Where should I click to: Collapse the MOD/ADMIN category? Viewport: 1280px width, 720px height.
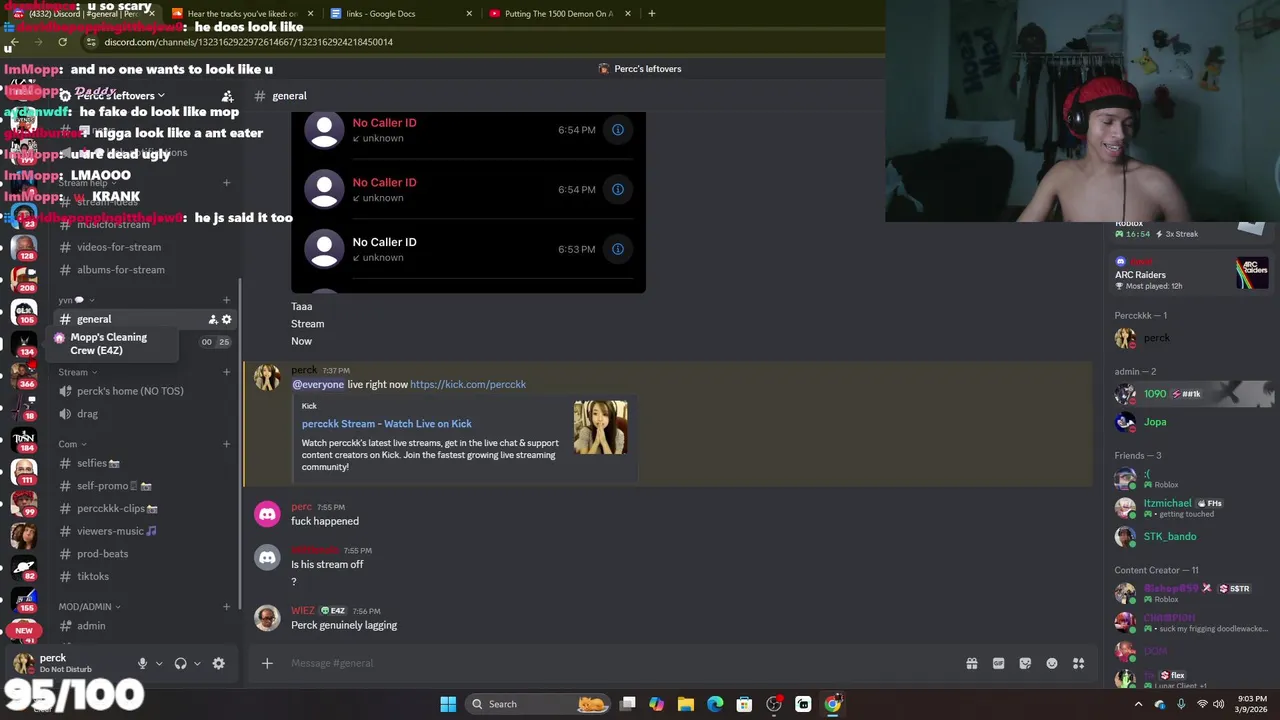click(89, 606)
